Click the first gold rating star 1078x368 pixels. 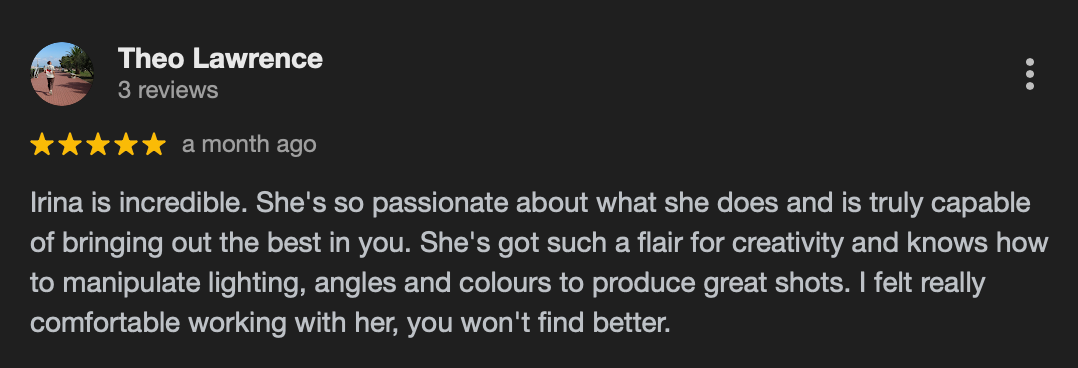pyautogui.click(x=42, y=144)
